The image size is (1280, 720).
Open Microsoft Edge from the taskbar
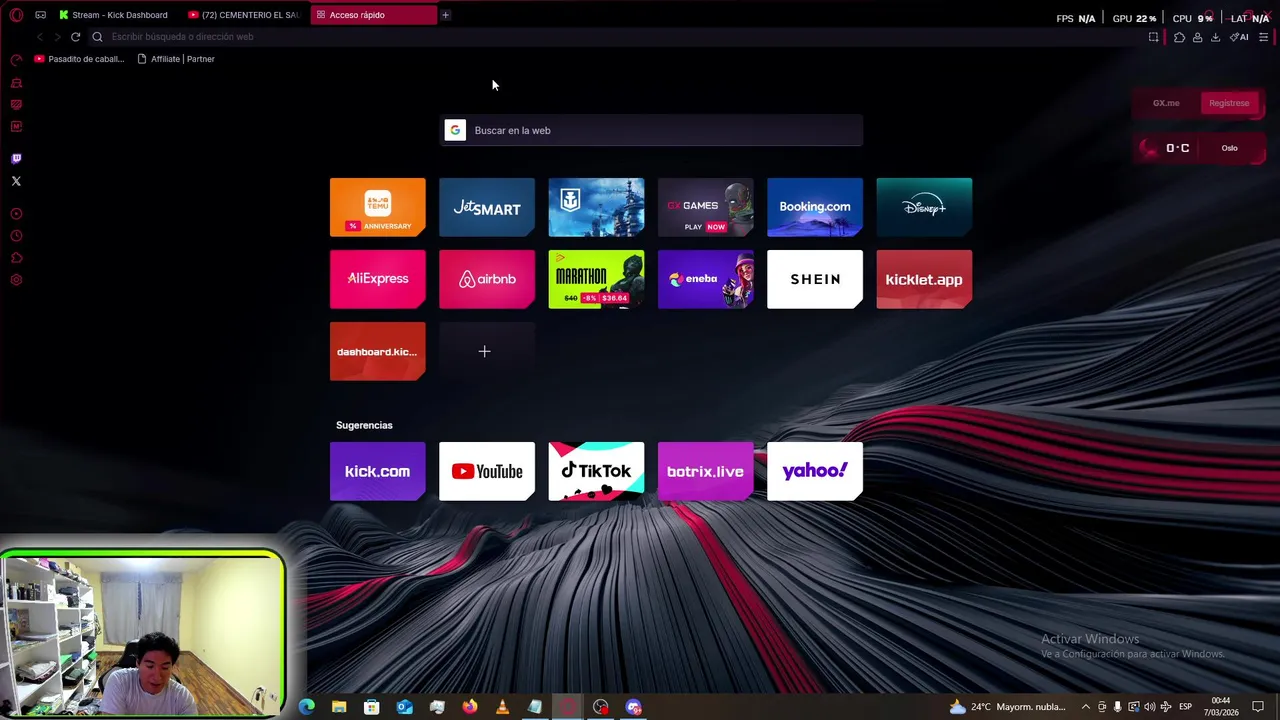307,707
